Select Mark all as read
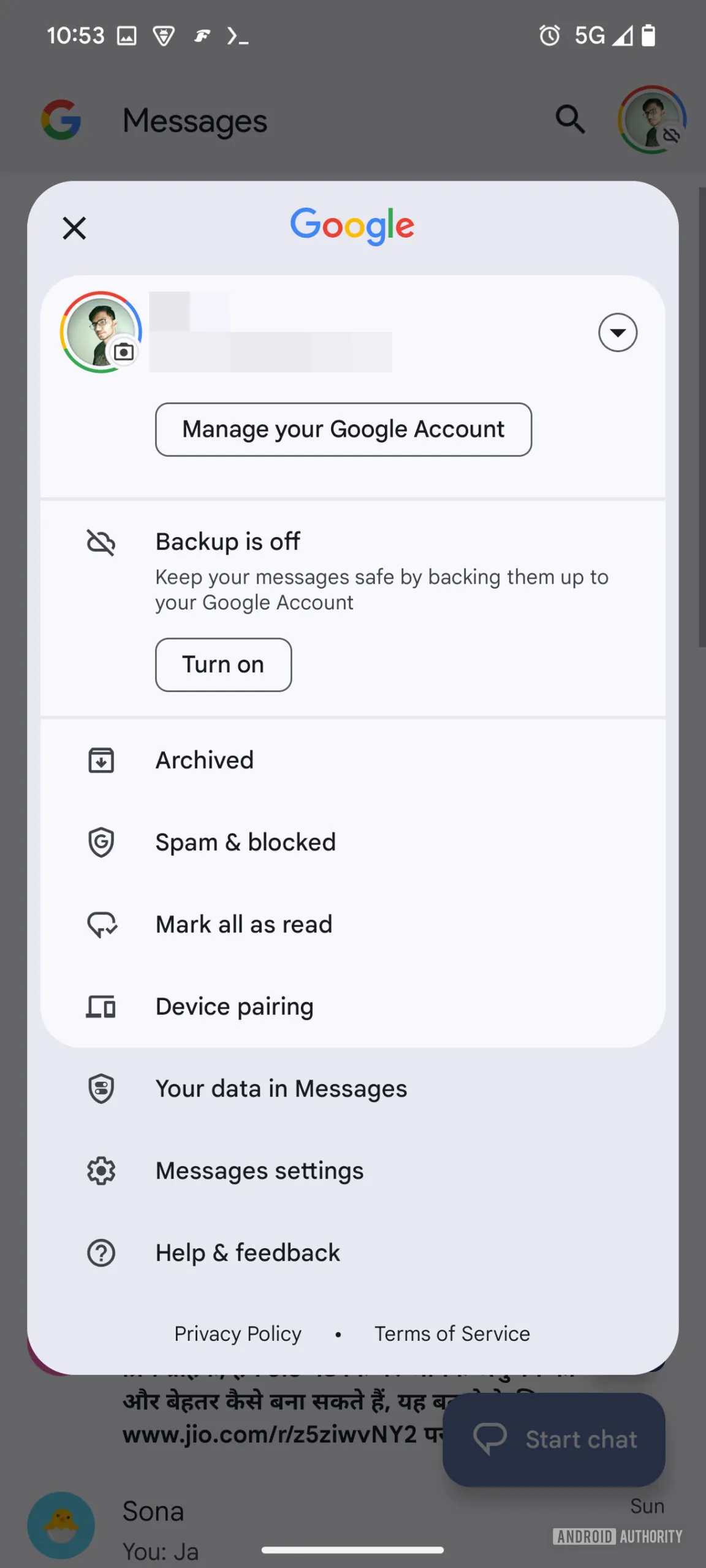The image size is (706, 1568). pos(244,924)
